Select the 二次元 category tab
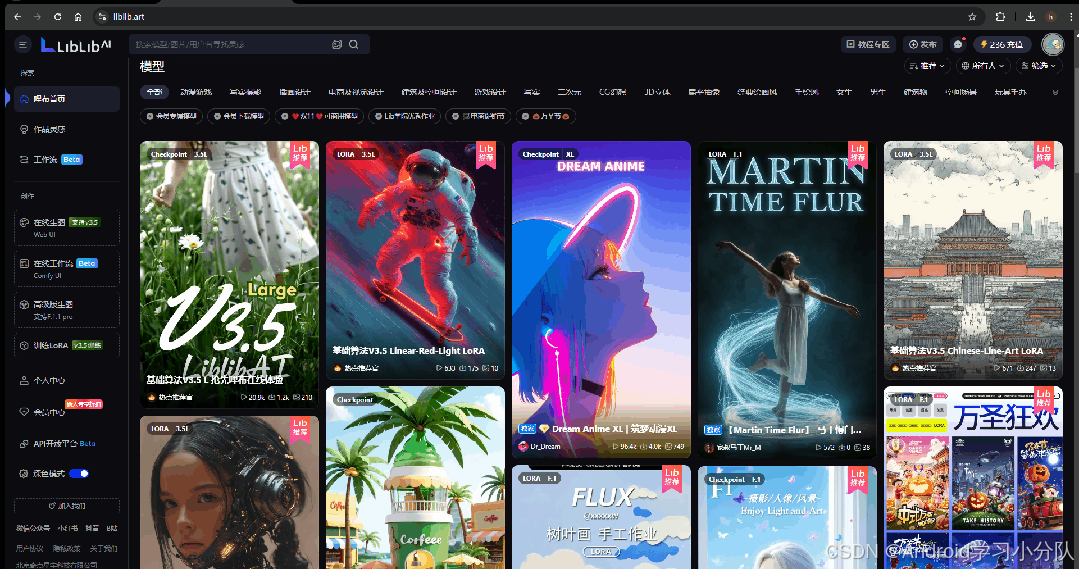The image size is (1079, 569). pyautogui.click(x=569, y=92)
